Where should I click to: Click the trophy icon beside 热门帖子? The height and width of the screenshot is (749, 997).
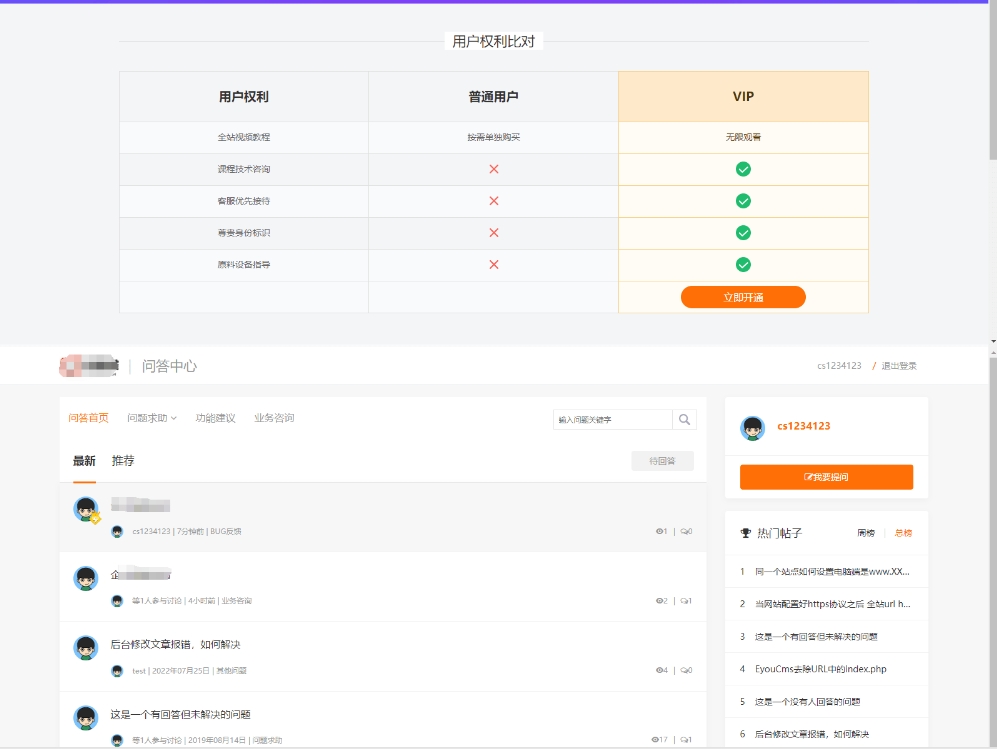[x=745, y=533]
